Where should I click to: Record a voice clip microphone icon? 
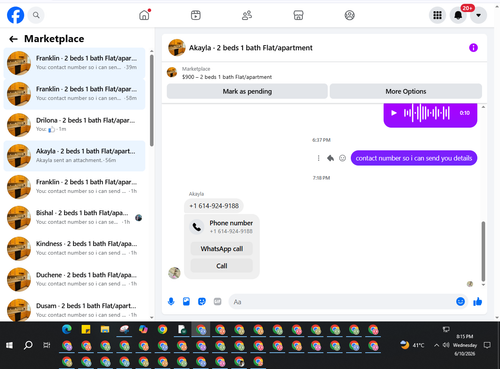click(x=171, y=302)
